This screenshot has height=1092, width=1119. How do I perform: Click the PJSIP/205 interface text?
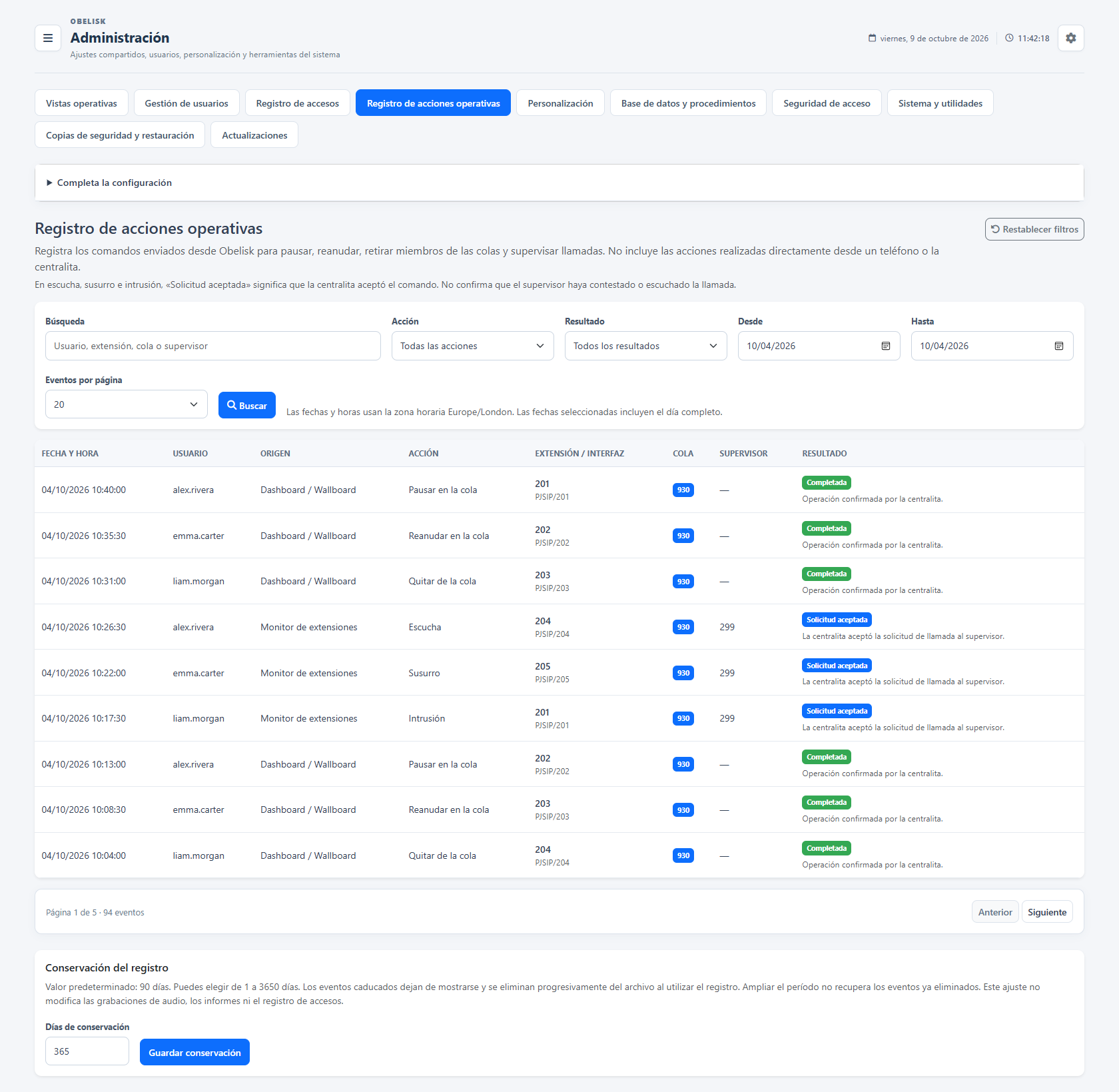click(x=552, y=680)
